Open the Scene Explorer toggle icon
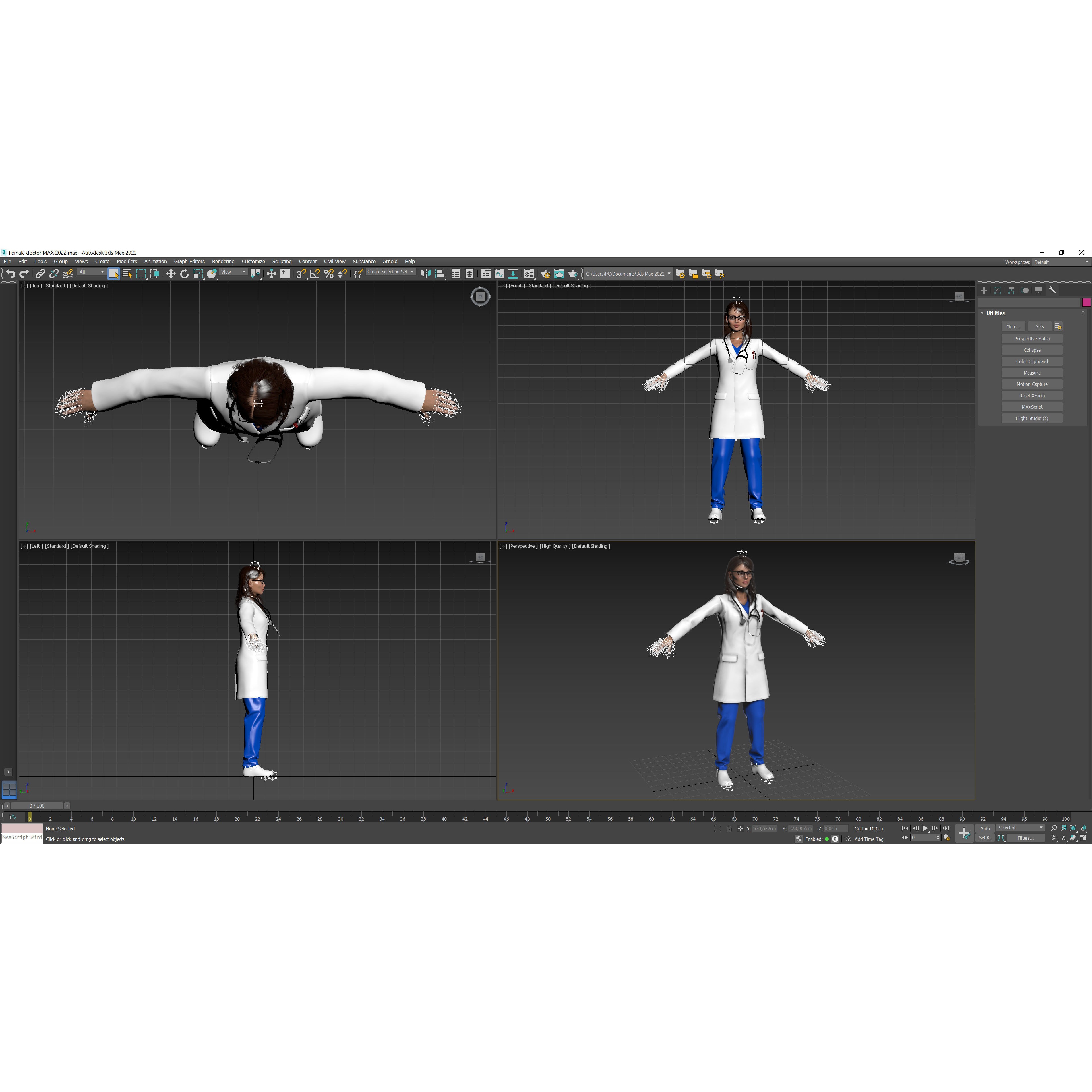This screenshot has height=1092, width=1092. point(456,274)
